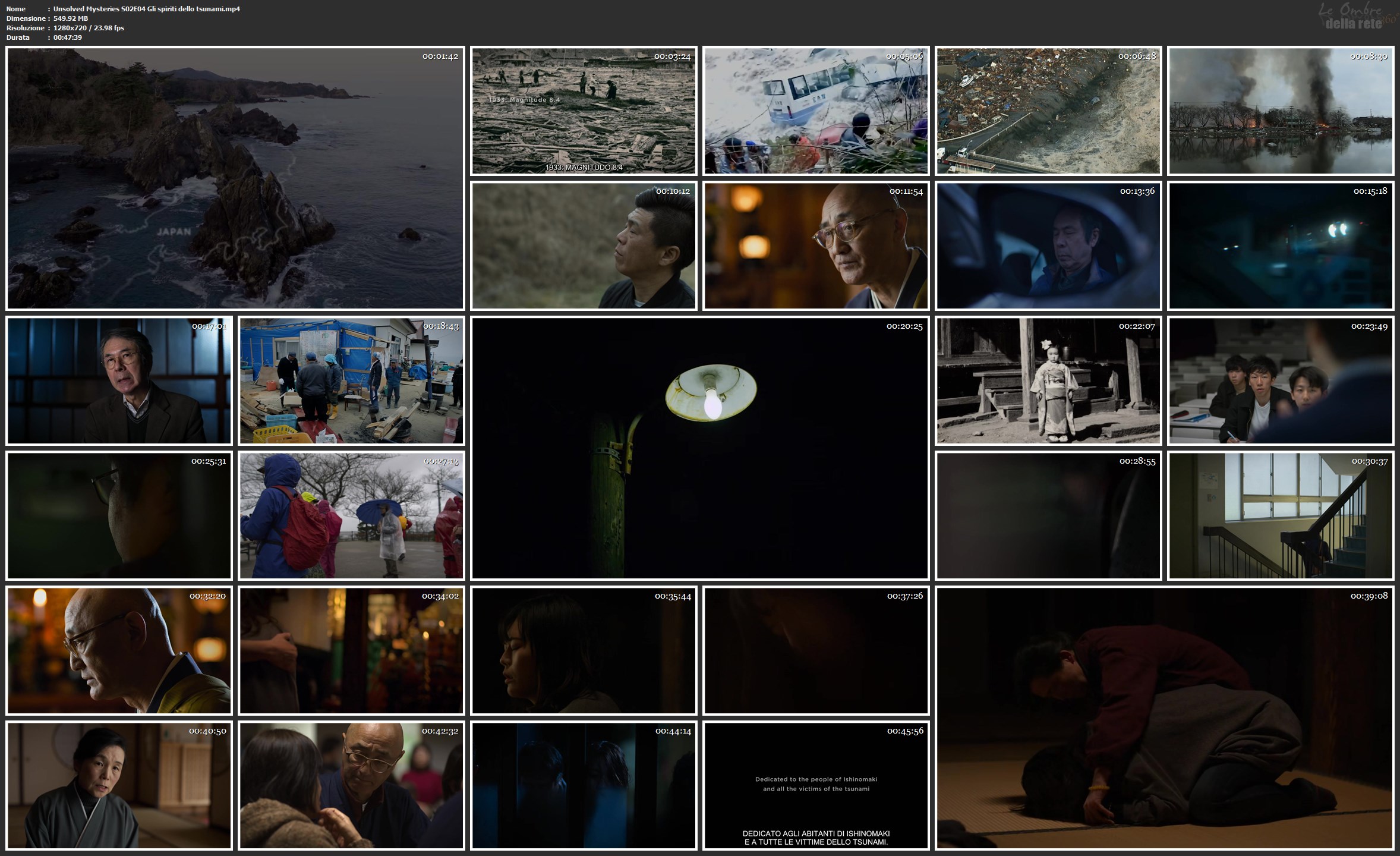The width and height of the screenshot is (1400, 856).
Task: Select the 00:13:36 driver in car thumbnail
Action: [1048, 246]
